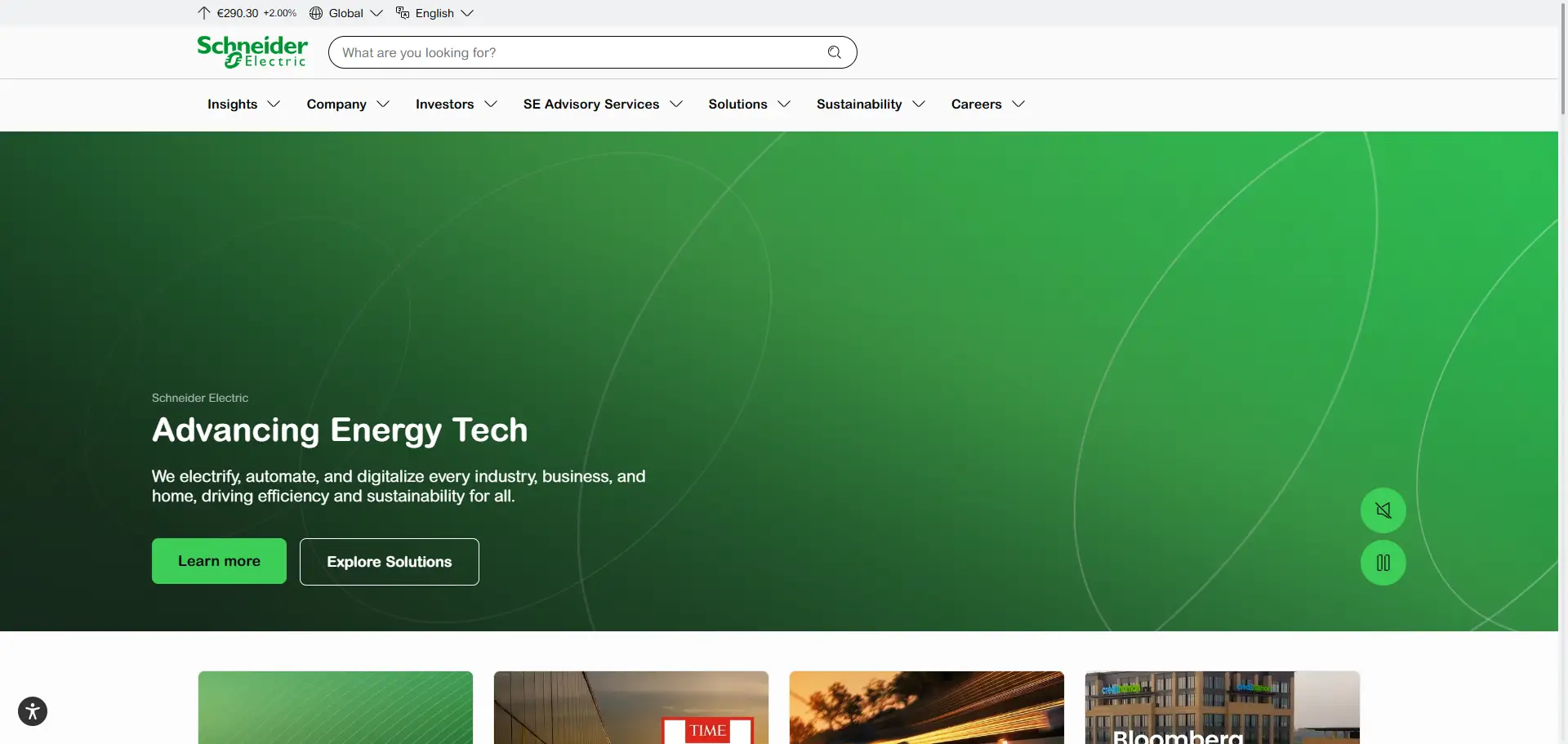Image resolution: width=1568 pixels, height=744 pixels.
Task: Click the Schneider Electric logo
Action: 252,52
